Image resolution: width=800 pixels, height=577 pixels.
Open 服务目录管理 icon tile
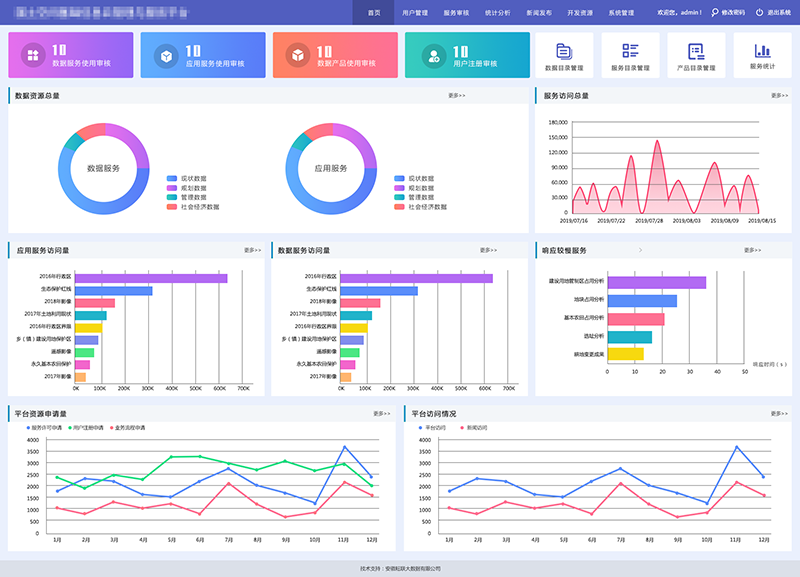pyautogui.click(x=630, y=55)
